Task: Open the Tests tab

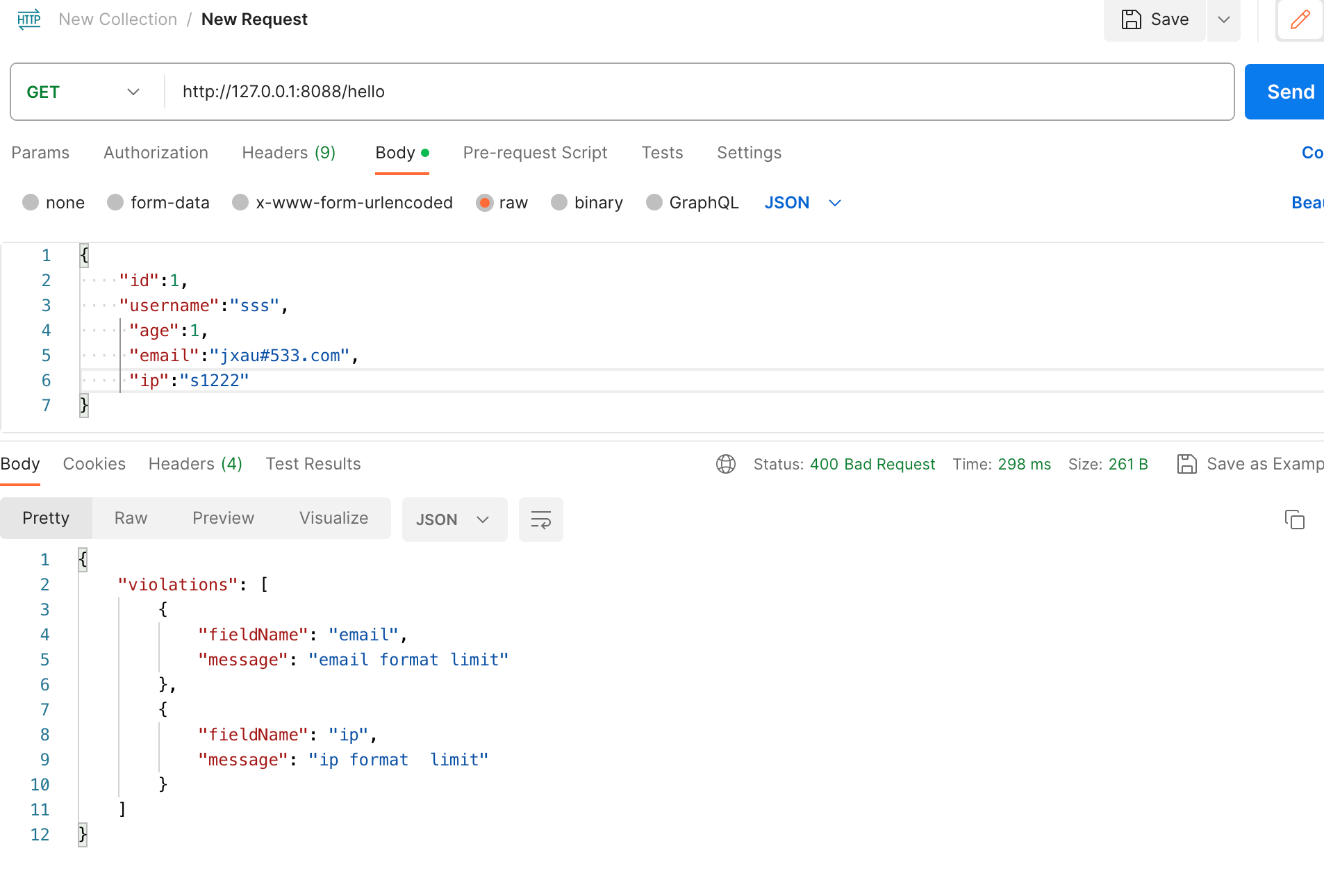Action: click(662, 153)
